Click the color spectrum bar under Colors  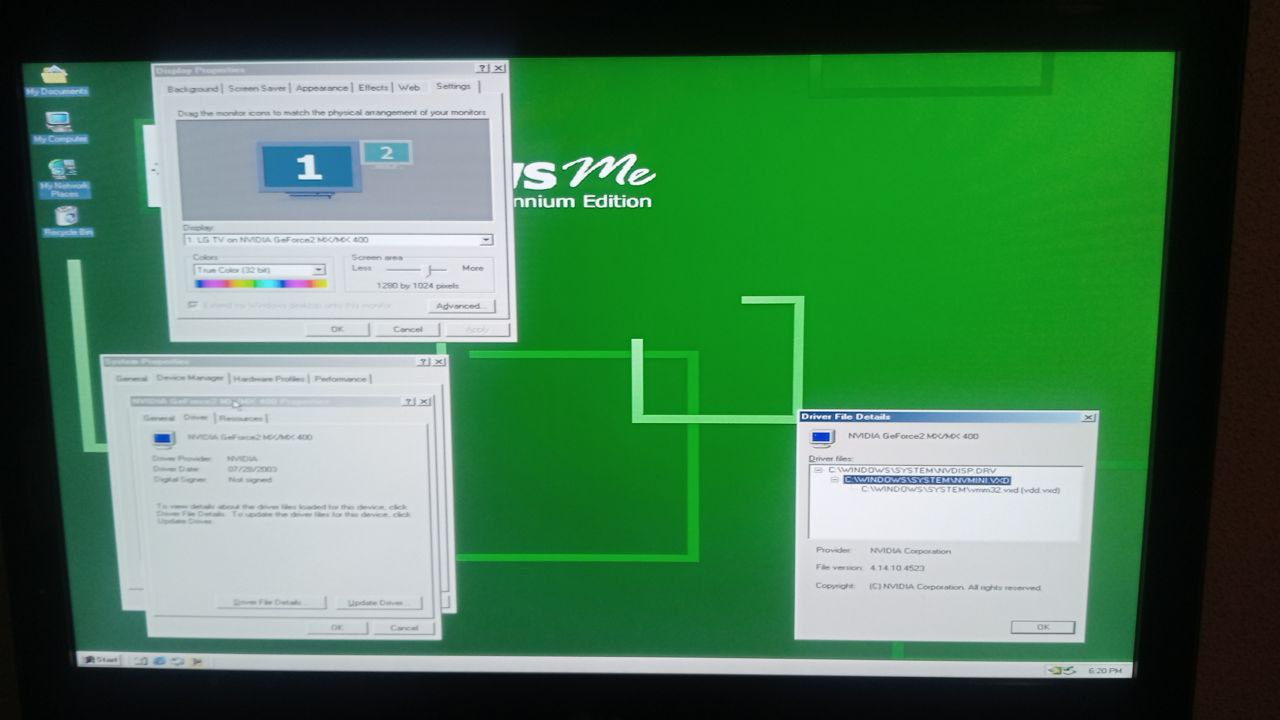point(259,284)
